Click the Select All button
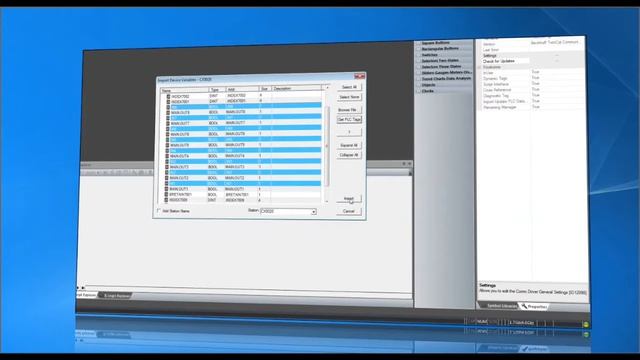Viewport: 640px width, 360px height. coord(349,87)
